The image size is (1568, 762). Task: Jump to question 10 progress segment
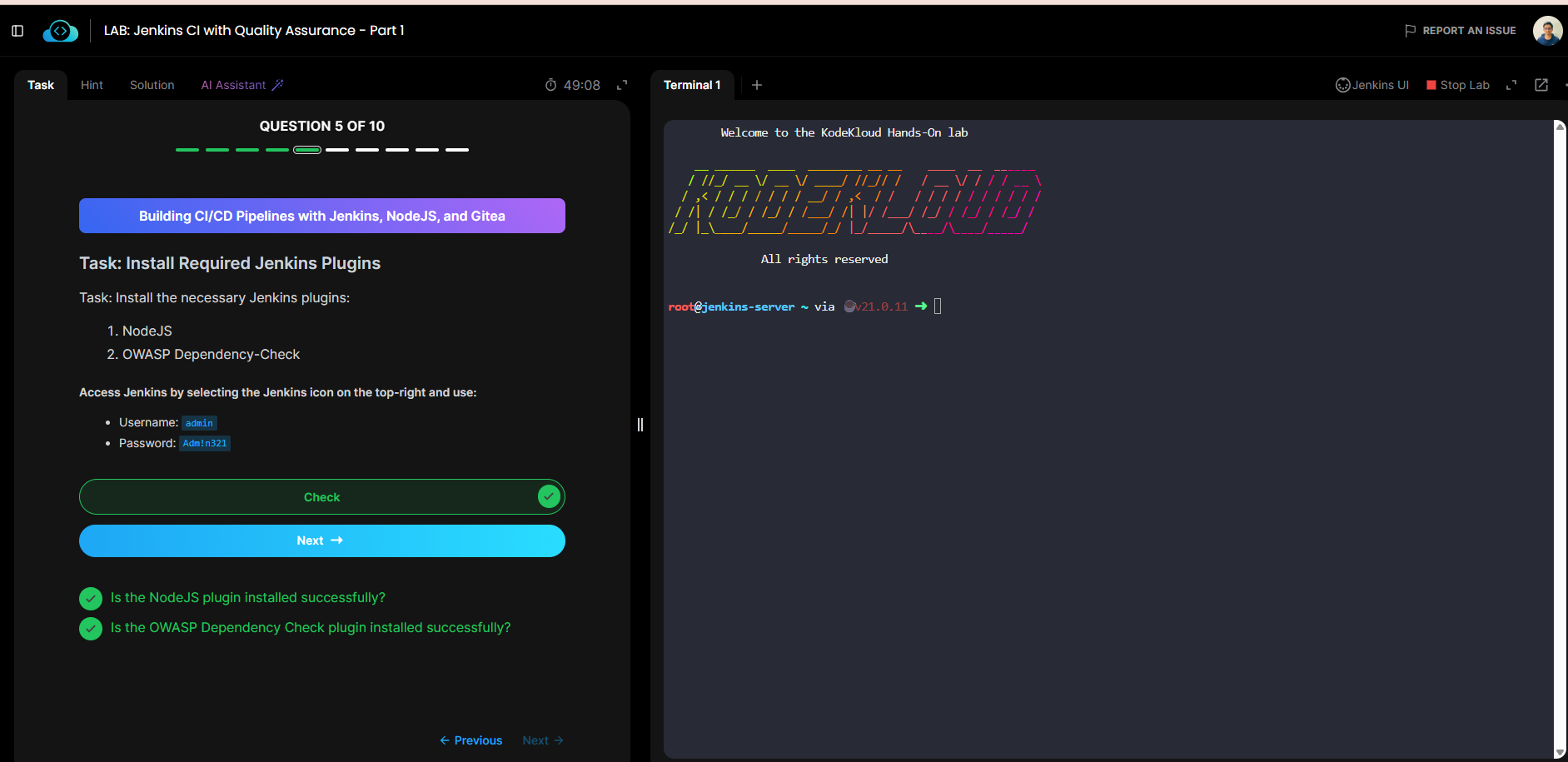click(457, 150)
